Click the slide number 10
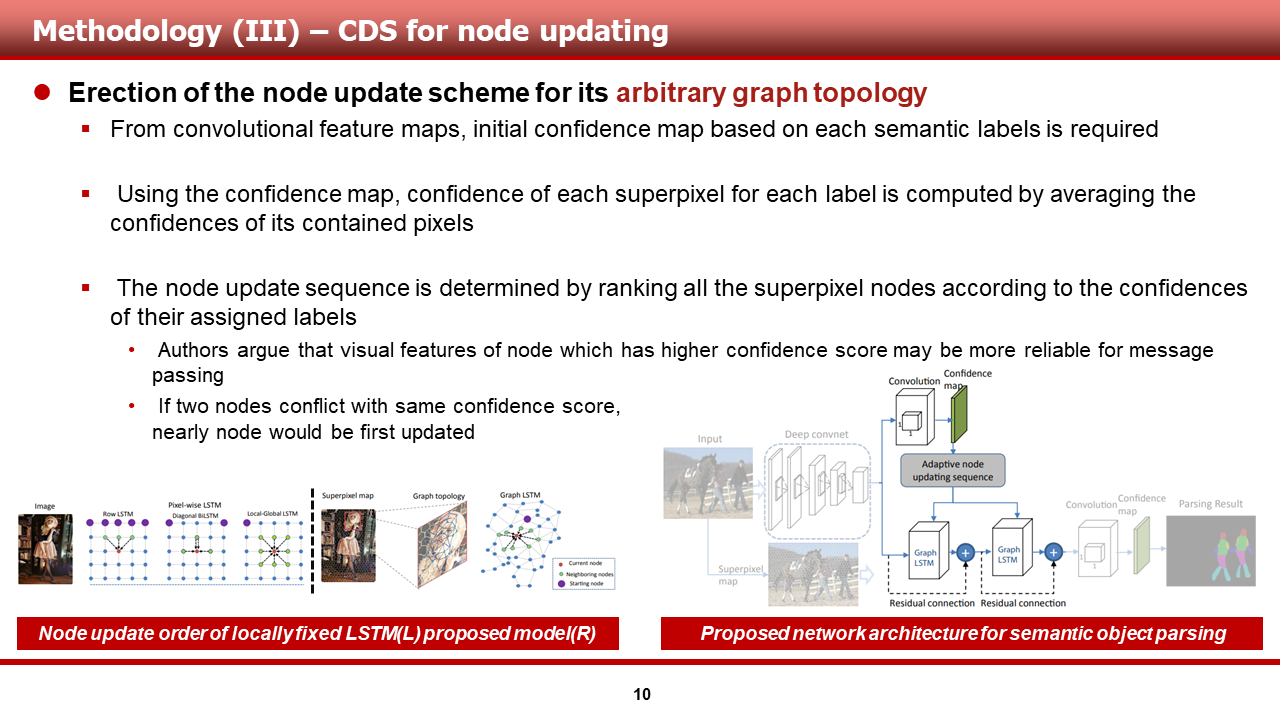This screenshot has height=720, width=1280. click(x=642, y=694)
